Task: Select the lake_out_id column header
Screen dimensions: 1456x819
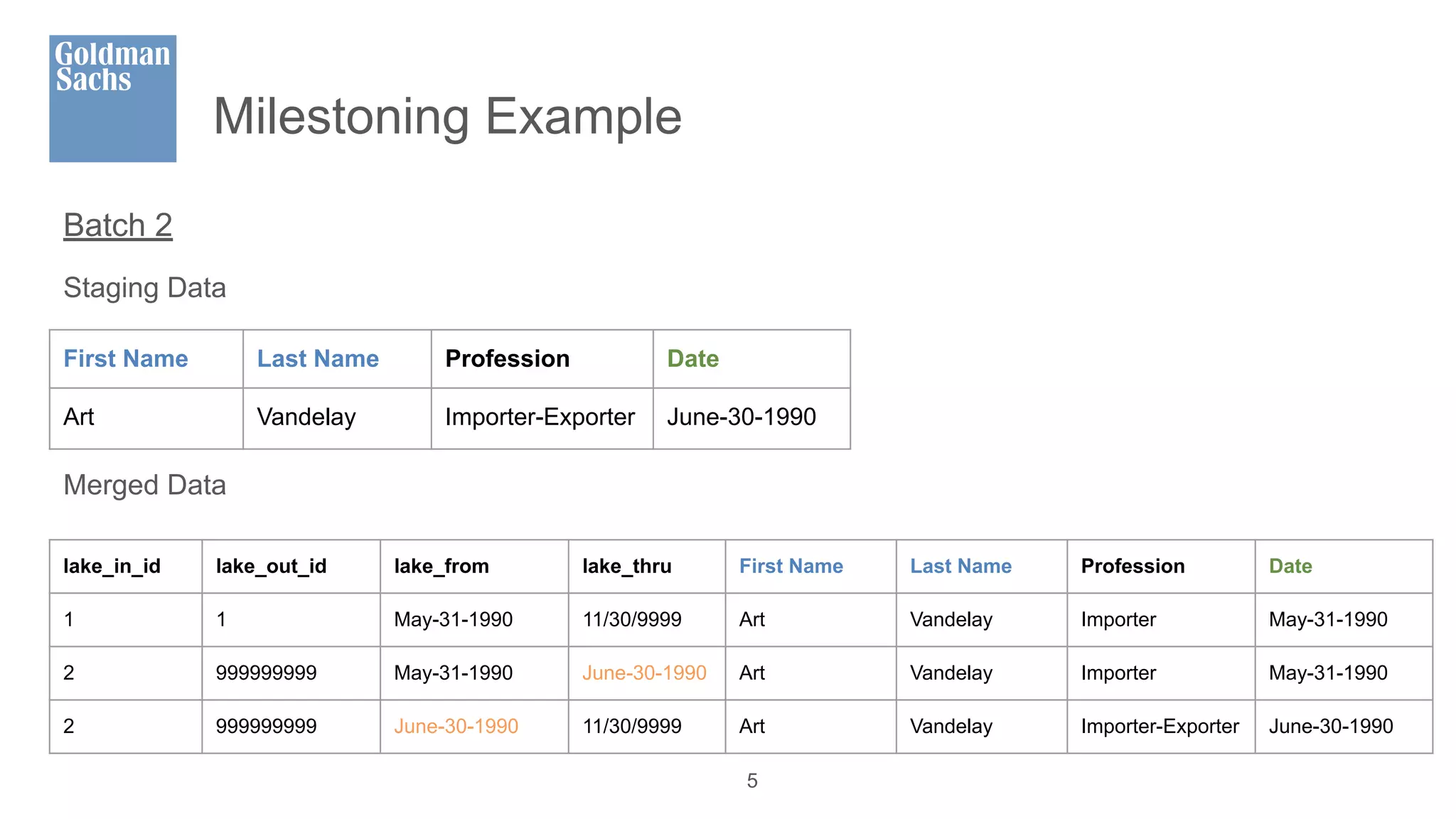Action: [271, 567]
